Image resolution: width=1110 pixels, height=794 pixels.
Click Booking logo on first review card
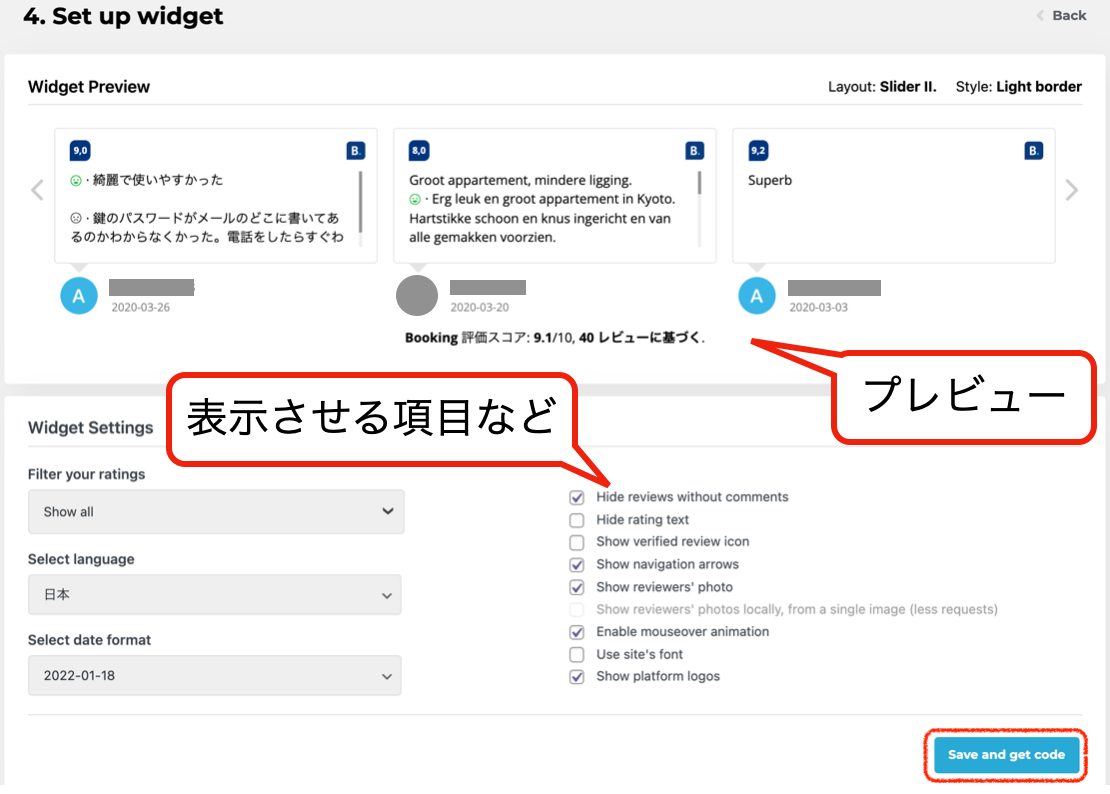(355, 151)
